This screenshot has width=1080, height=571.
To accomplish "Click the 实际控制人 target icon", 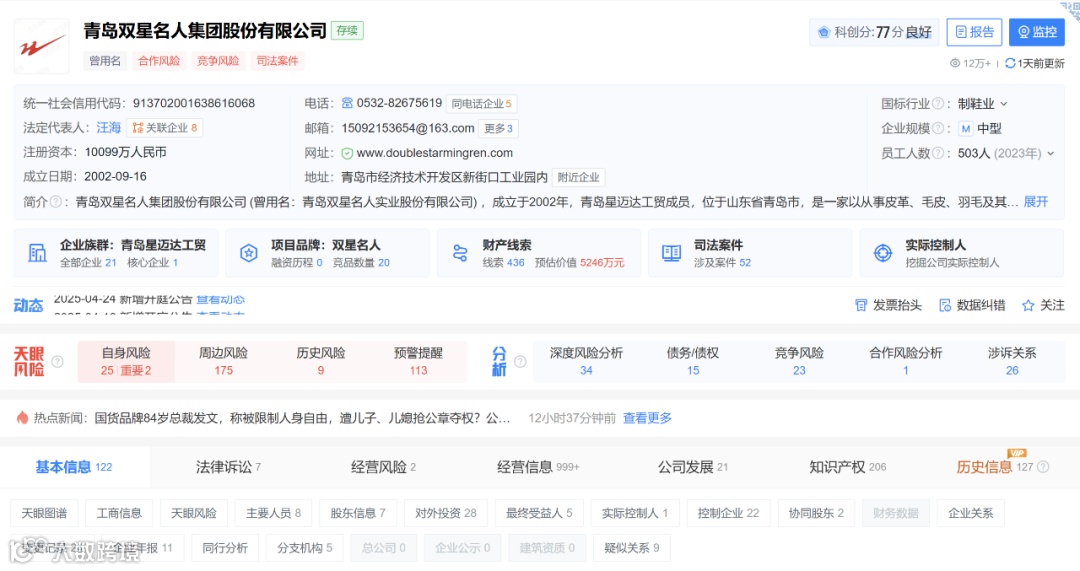I will [883, 253].
